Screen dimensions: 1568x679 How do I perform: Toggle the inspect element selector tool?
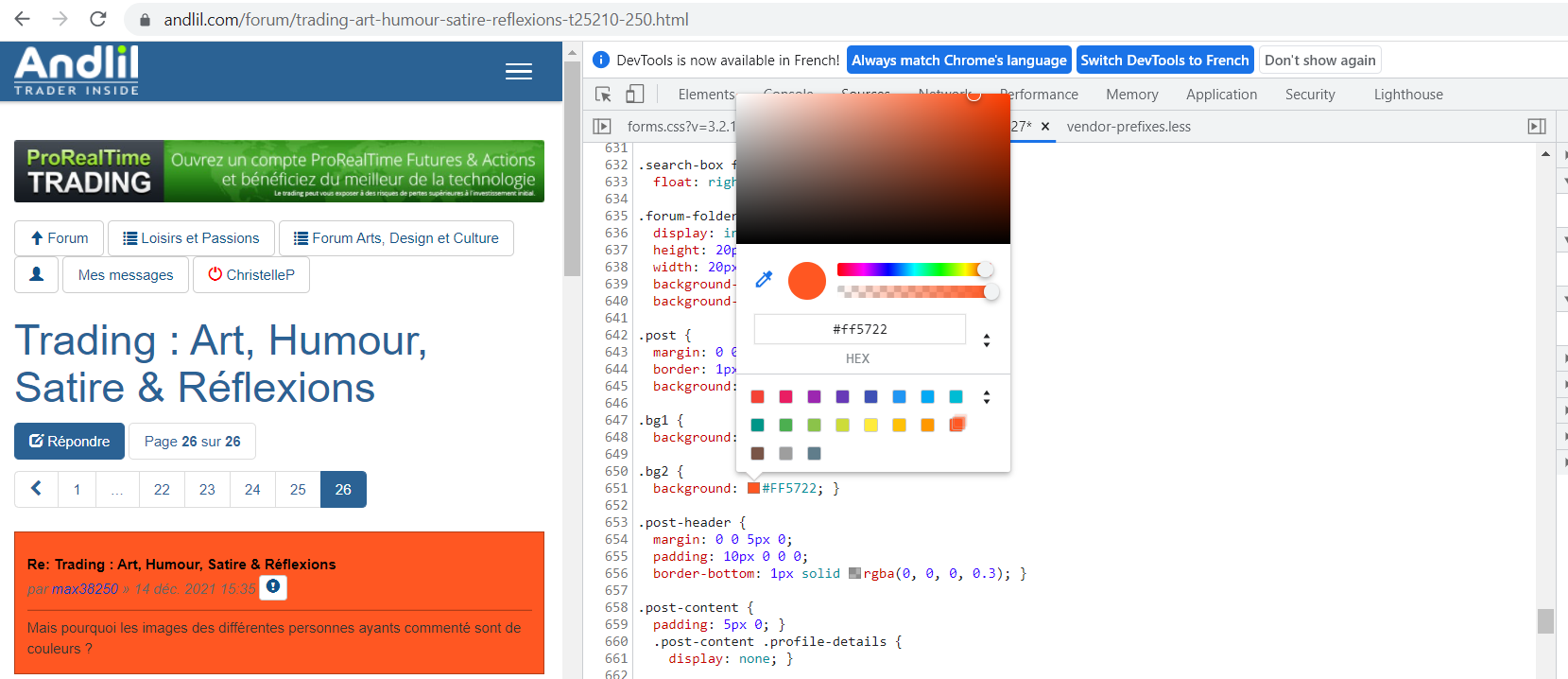603,94
